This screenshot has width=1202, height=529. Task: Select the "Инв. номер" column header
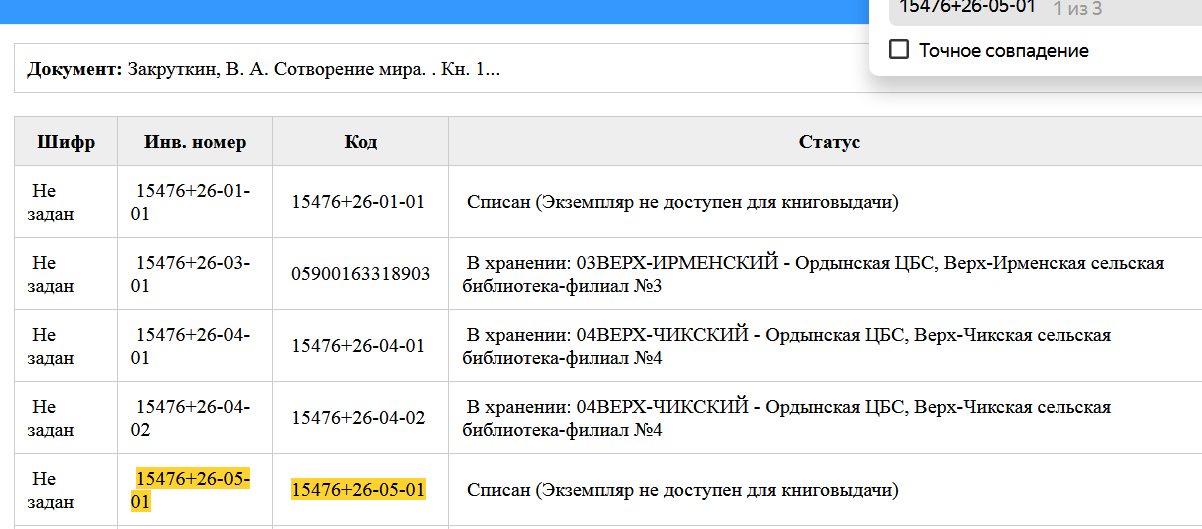[x=195, y=142]
